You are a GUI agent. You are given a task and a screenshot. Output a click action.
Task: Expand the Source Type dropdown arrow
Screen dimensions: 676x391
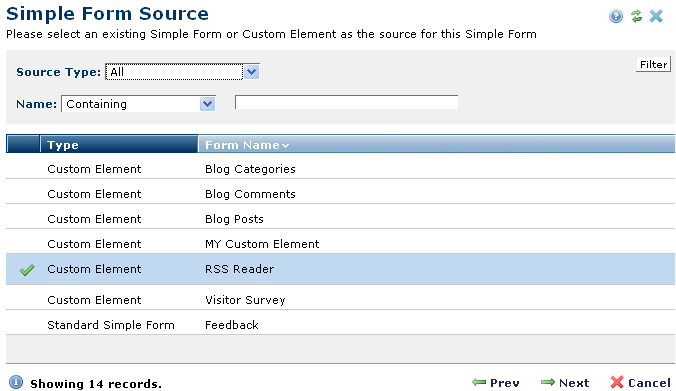251,72
